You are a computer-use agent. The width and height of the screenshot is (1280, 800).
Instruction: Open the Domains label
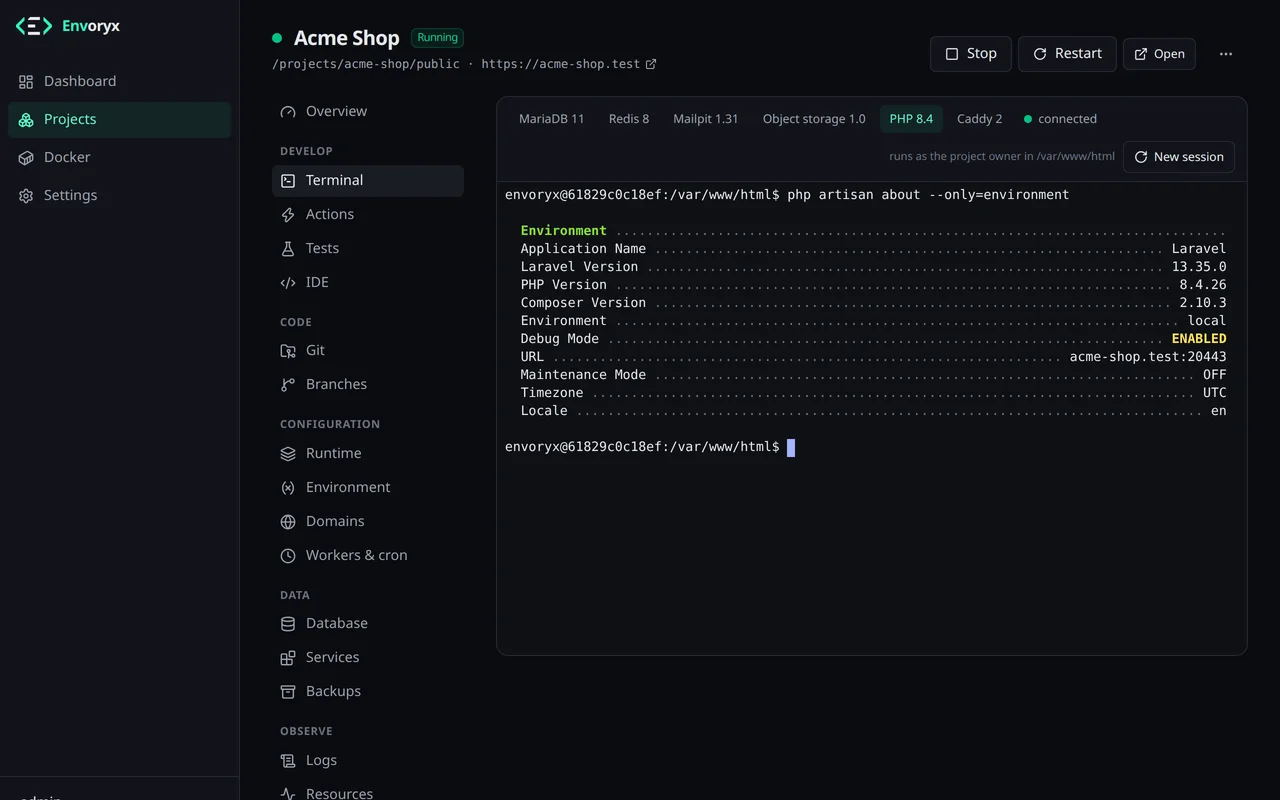click(335, 521)
